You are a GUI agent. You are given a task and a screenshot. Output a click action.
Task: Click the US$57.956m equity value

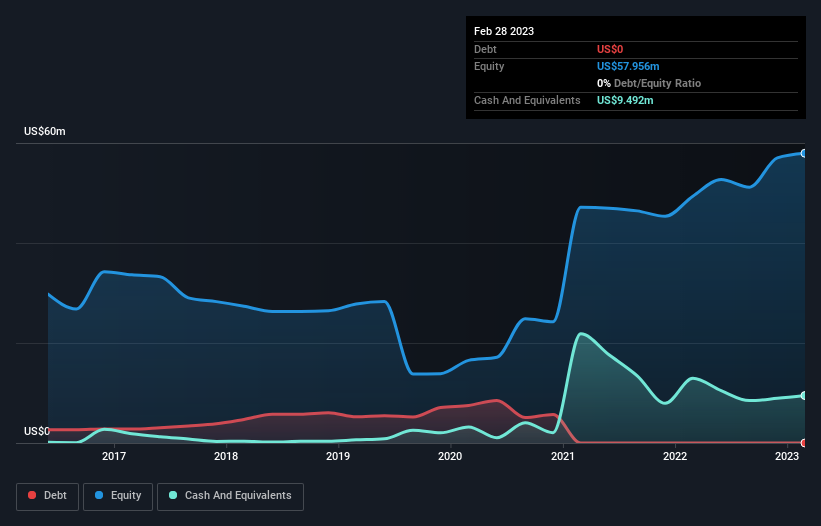tap(628, 66)
